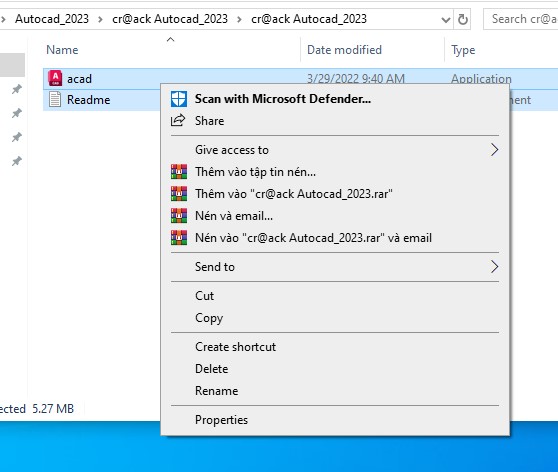Screen dimensions: 558x472
Task: Click the 3/29/2022 9:40 AM date cell
Action: pos(356,78)
